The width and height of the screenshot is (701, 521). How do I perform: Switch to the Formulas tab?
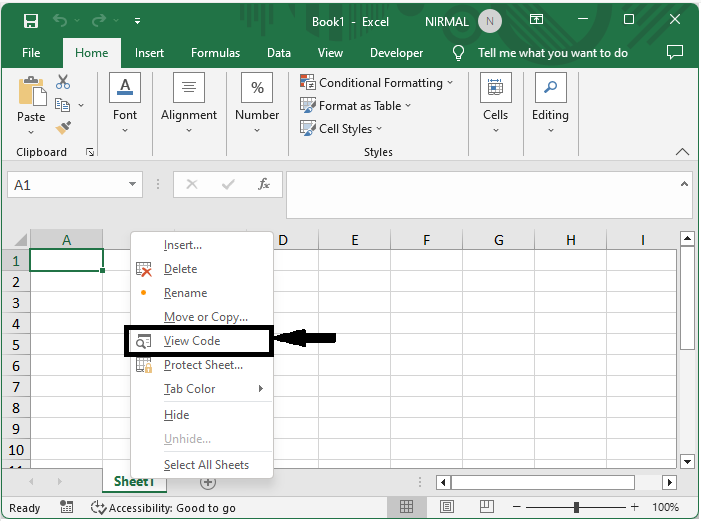(x=215, y=53)
